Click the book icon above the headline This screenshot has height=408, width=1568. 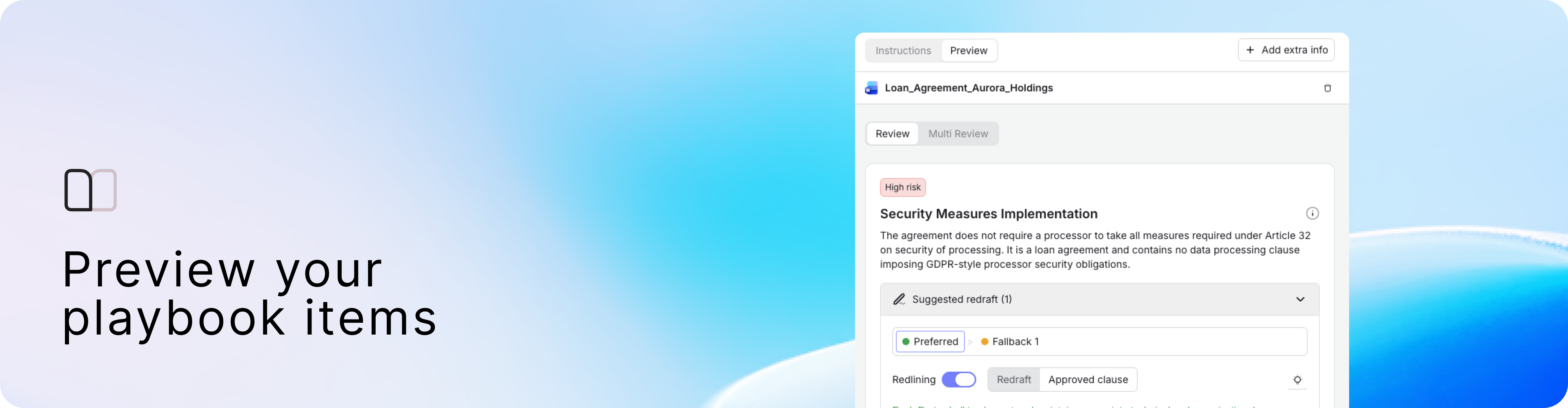91,190
